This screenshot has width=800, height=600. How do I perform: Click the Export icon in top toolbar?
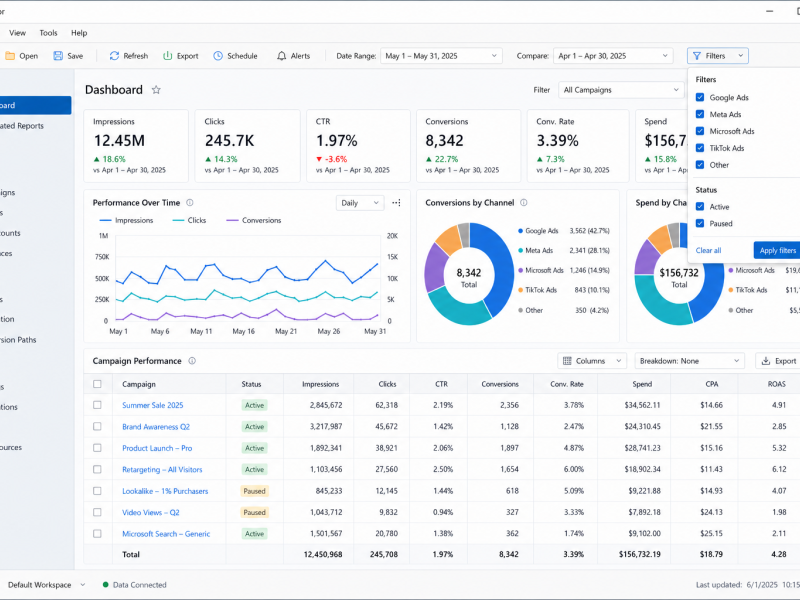pos(167,56)
